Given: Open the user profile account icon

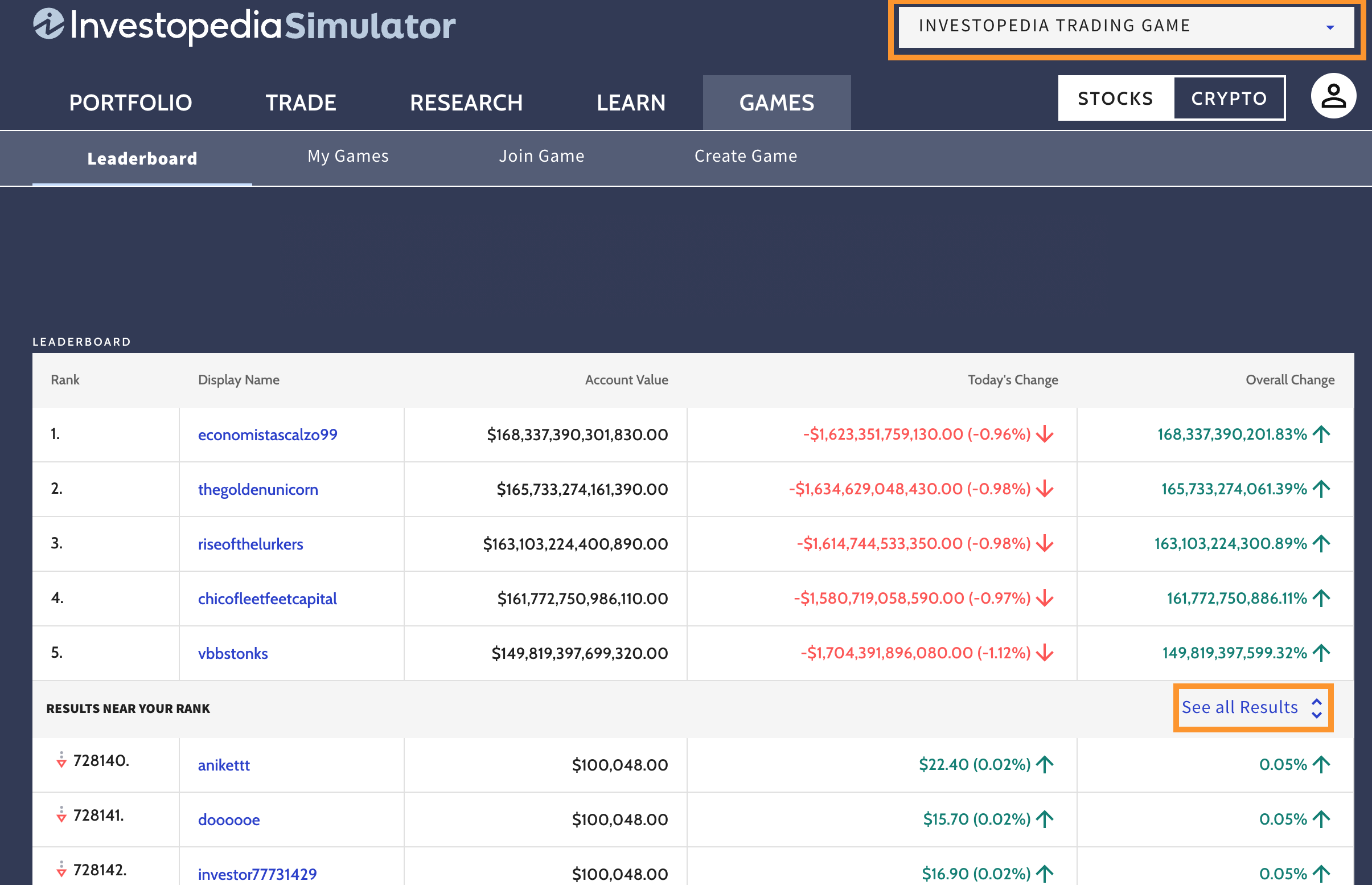Looking at the screenshot, I should coord(1332,96).
